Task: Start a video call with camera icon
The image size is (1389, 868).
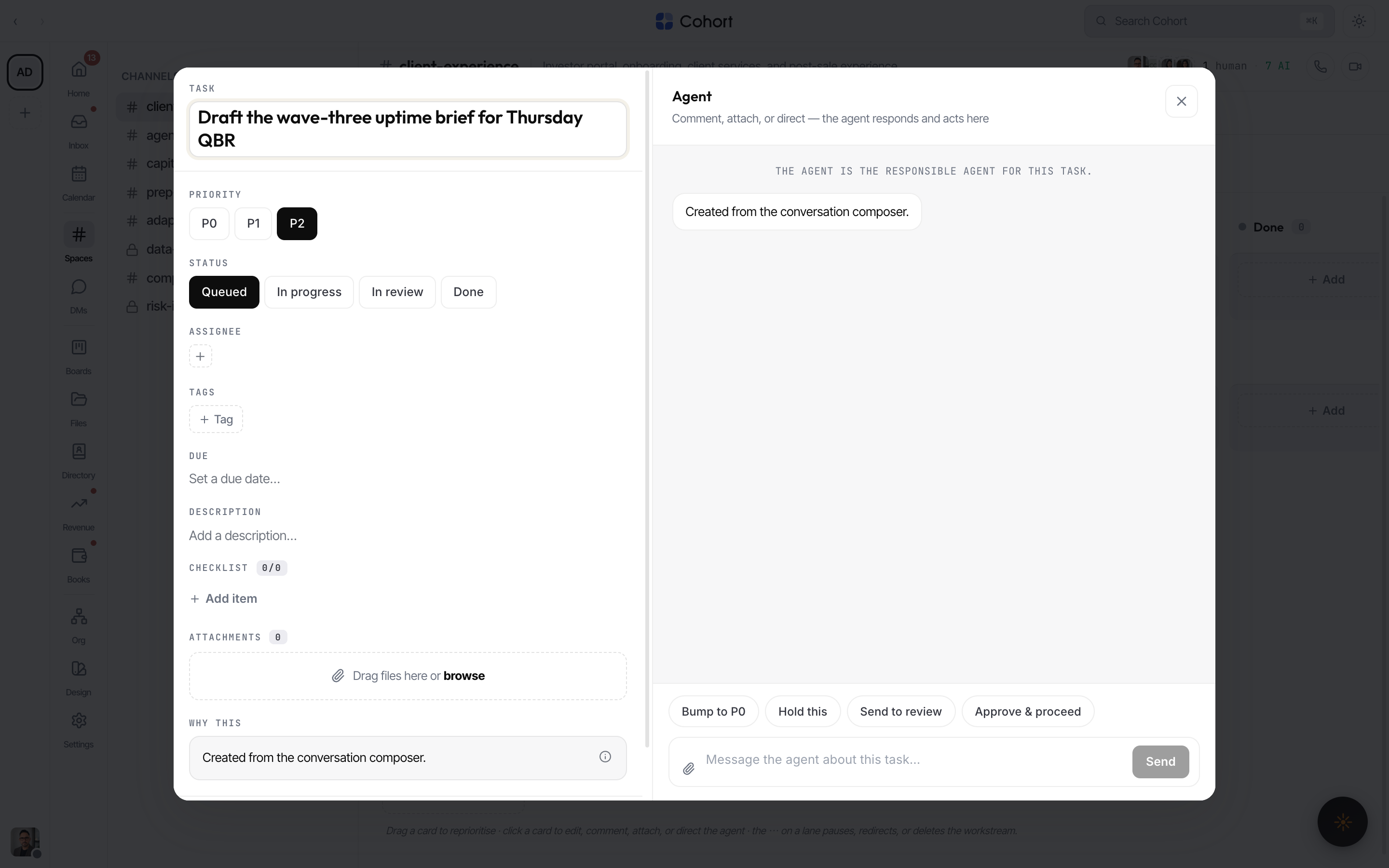Action: [x=1355, y=67]
